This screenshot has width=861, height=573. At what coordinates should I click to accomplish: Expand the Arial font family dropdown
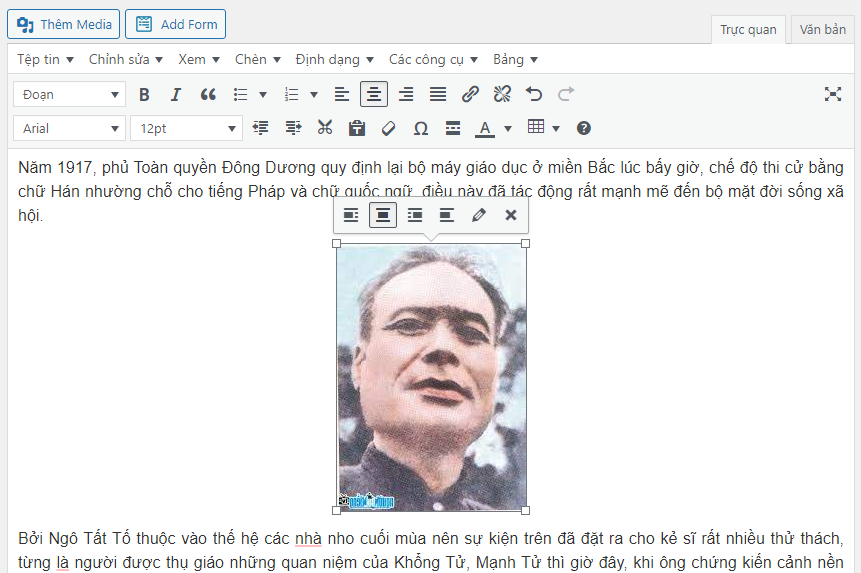68,128
